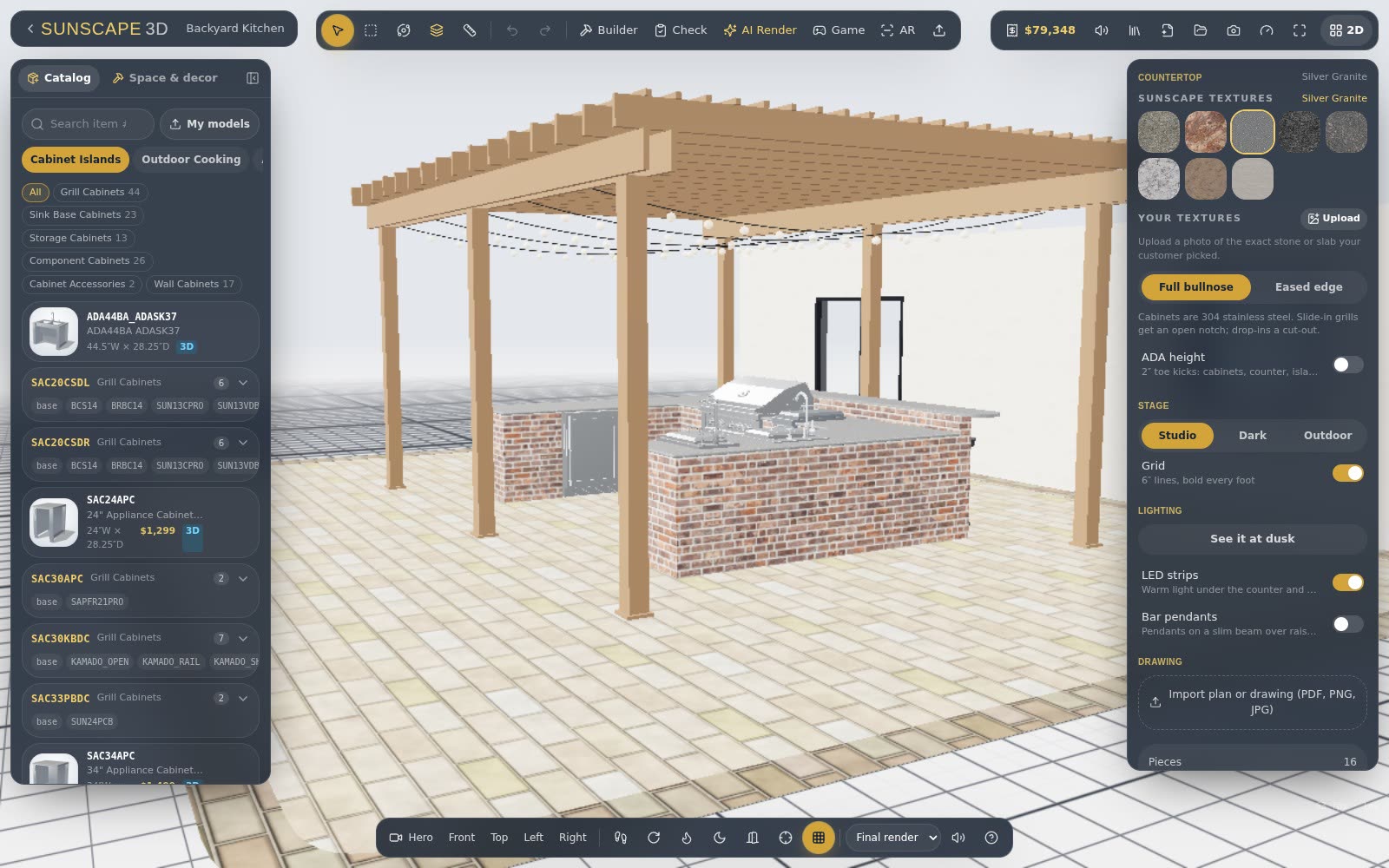Toggle the fire flame effect icon
Screen dimensions: 1389x868
point(687,838)
